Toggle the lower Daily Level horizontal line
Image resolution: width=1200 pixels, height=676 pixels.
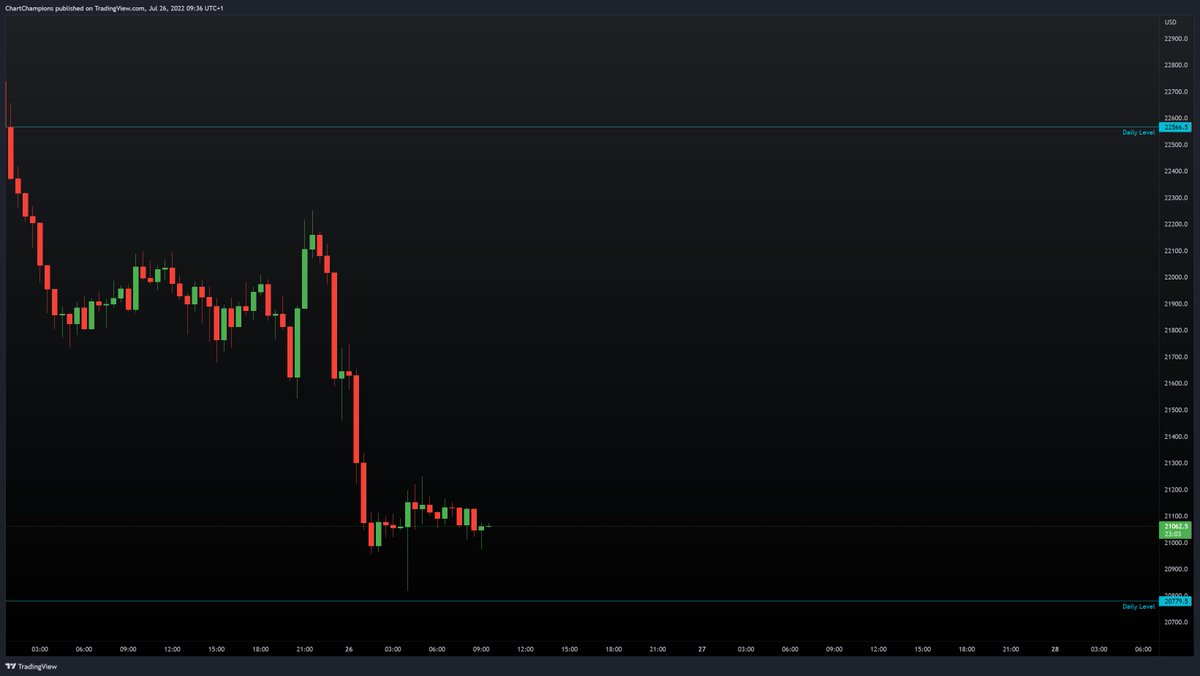click(x=600, y=601)
